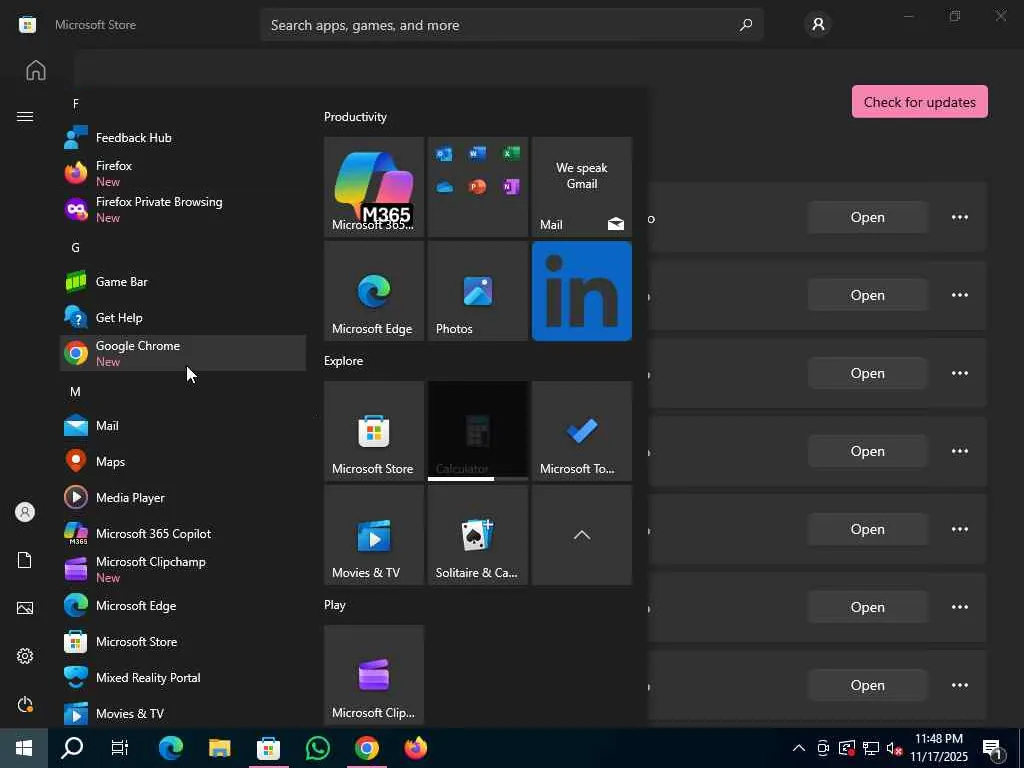Open the Microsoft To Do tile

pyautogui.click(x=581, y=431)
